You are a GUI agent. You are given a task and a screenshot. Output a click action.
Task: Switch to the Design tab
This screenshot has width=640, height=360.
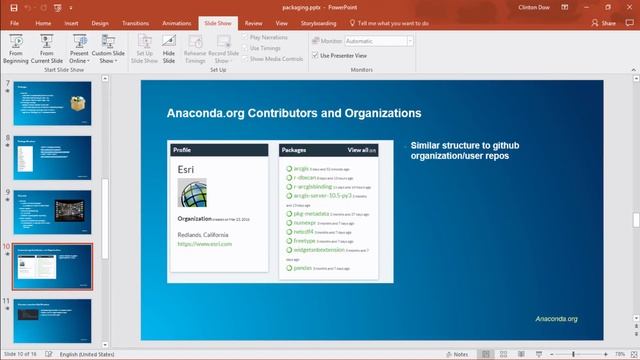[100, 23]
